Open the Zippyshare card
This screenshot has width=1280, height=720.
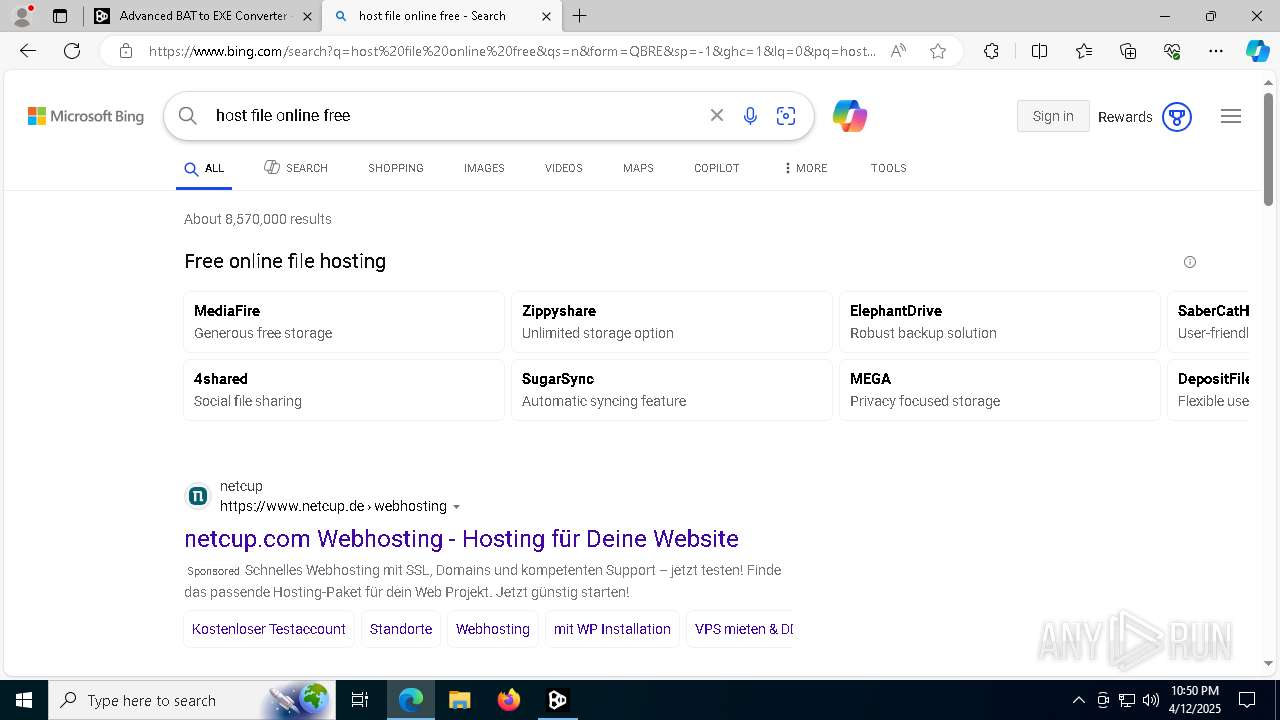[672, 322]
